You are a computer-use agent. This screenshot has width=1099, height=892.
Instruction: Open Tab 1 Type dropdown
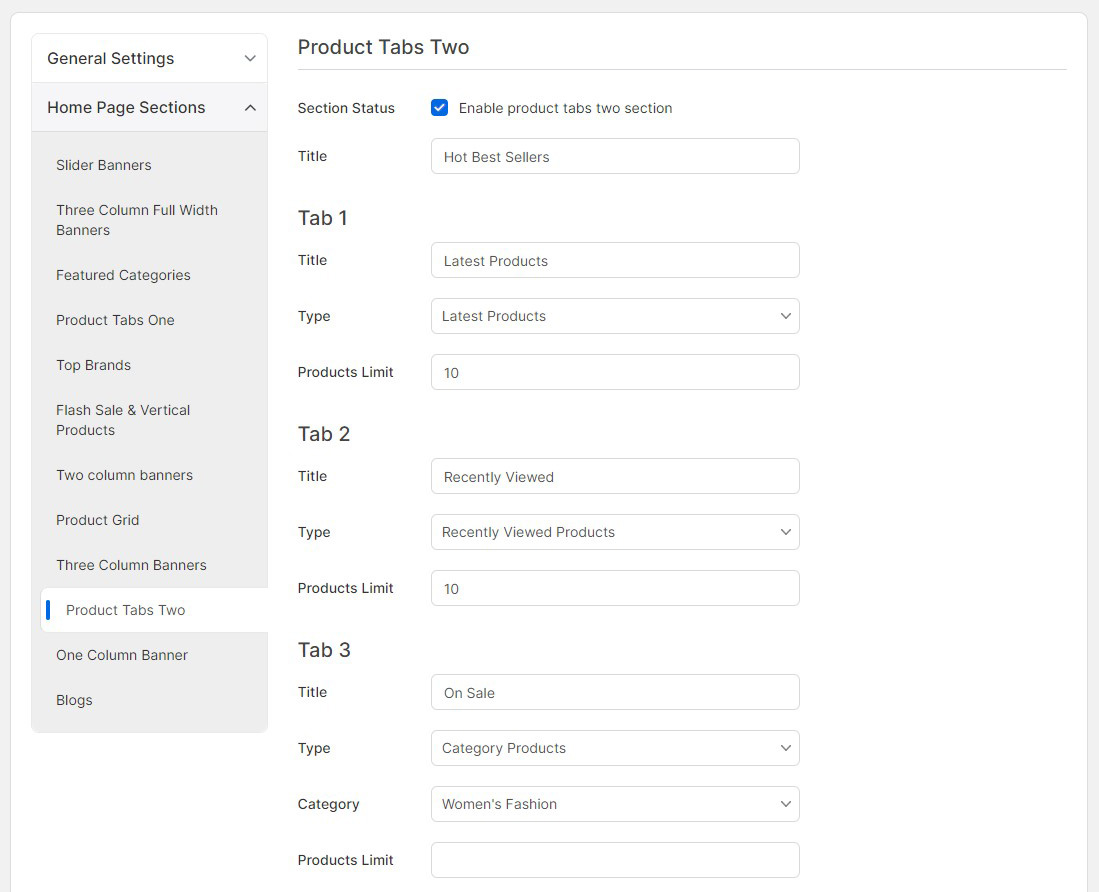(x=615, y=316)
